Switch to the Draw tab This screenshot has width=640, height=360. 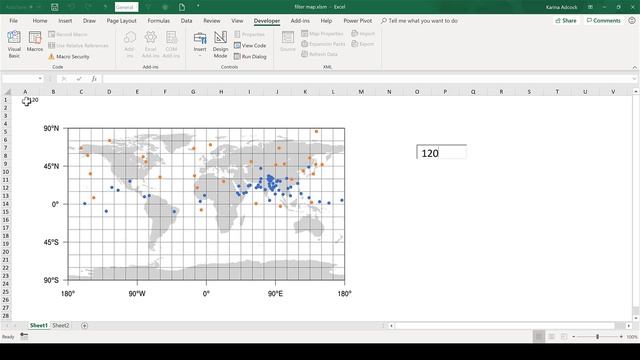89,21
